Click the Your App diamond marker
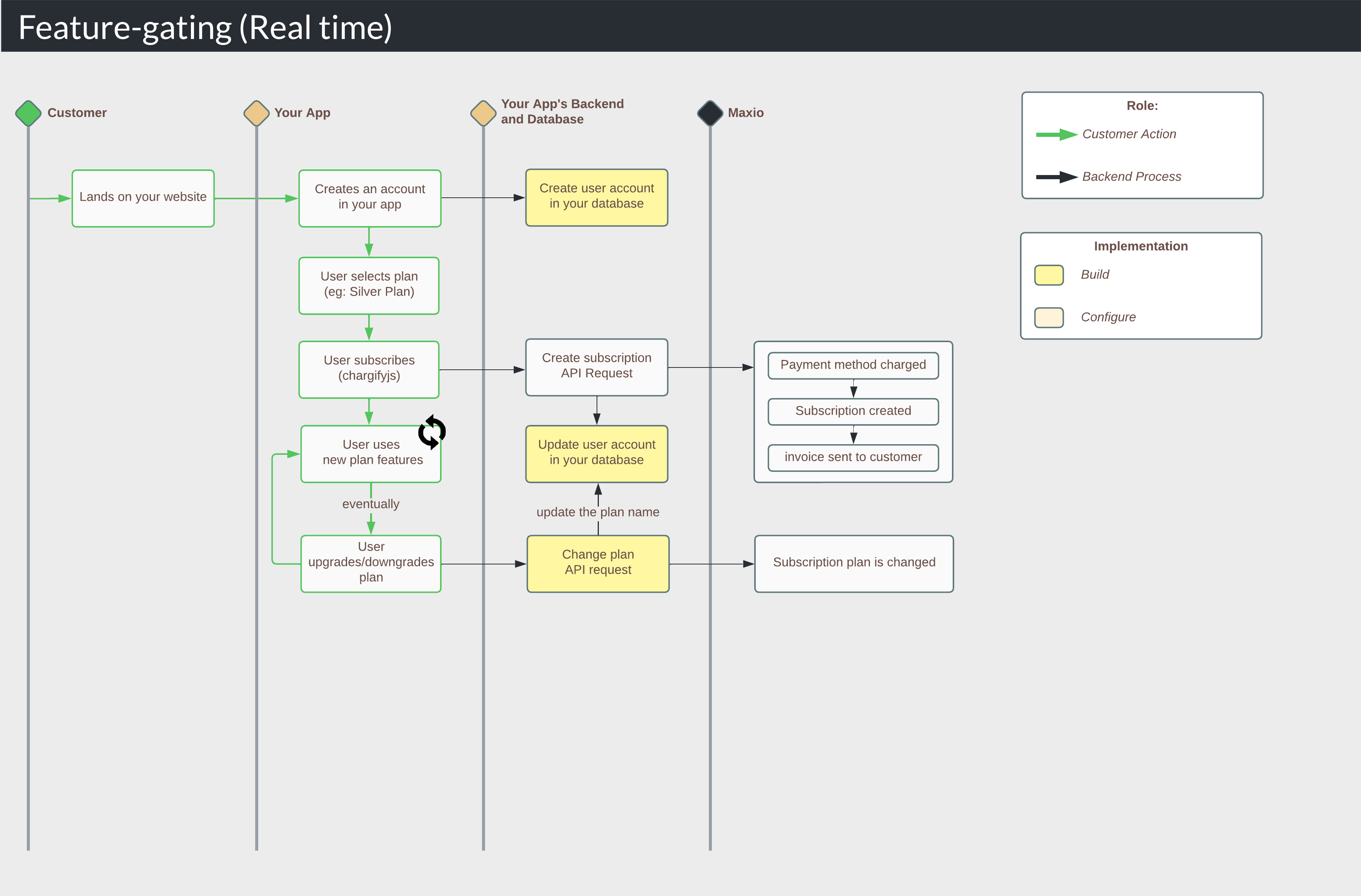The height and width of the screenshot is (896, 1361). pos(256,113)
